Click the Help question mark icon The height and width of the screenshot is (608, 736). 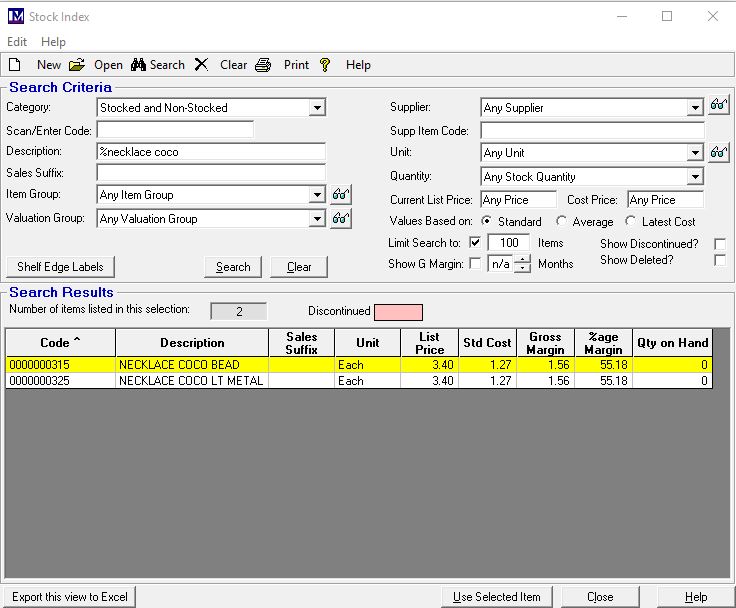tap(325, 65)
